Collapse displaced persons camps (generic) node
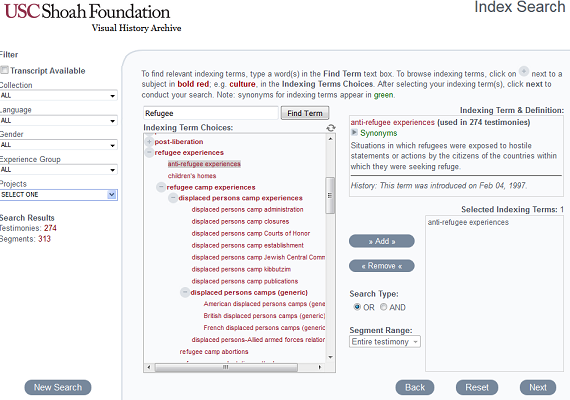Image resolution: width=570 pixels, height=400 pixels. [x=185, y=292]
